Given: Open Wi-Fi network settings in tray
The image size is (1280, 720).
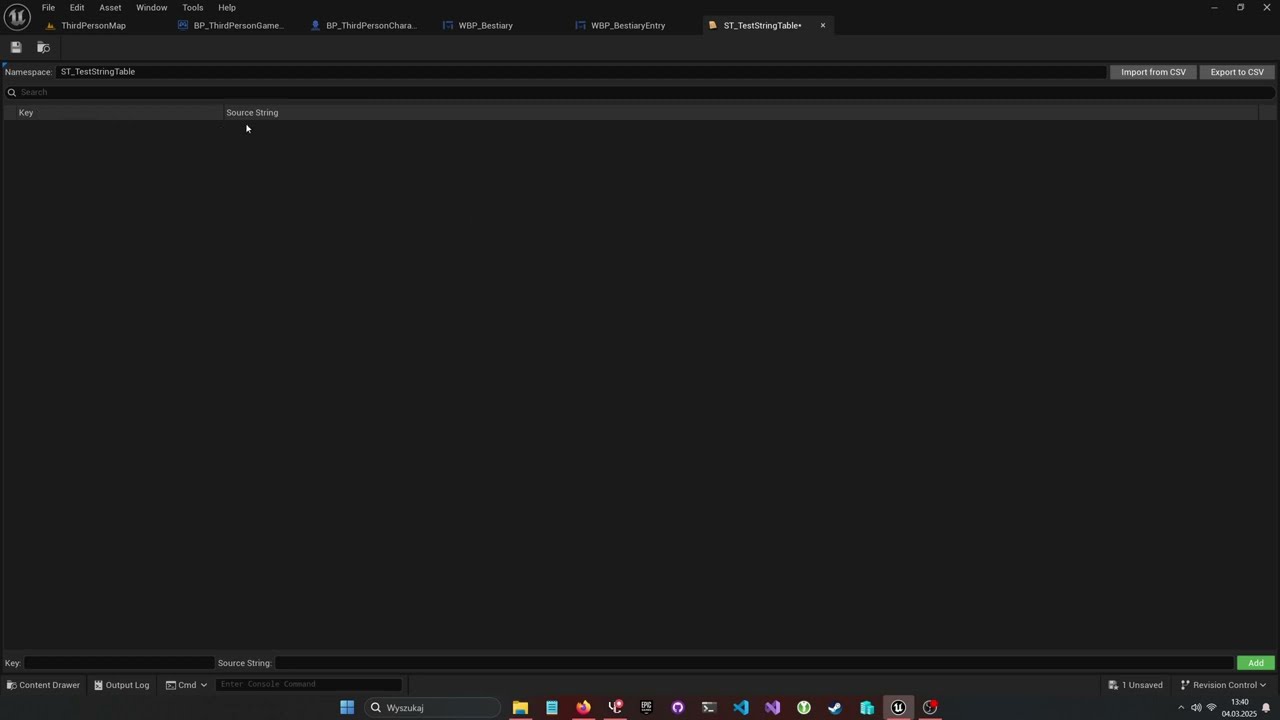Looking at the screenshot, I should tap(1211, 708).
